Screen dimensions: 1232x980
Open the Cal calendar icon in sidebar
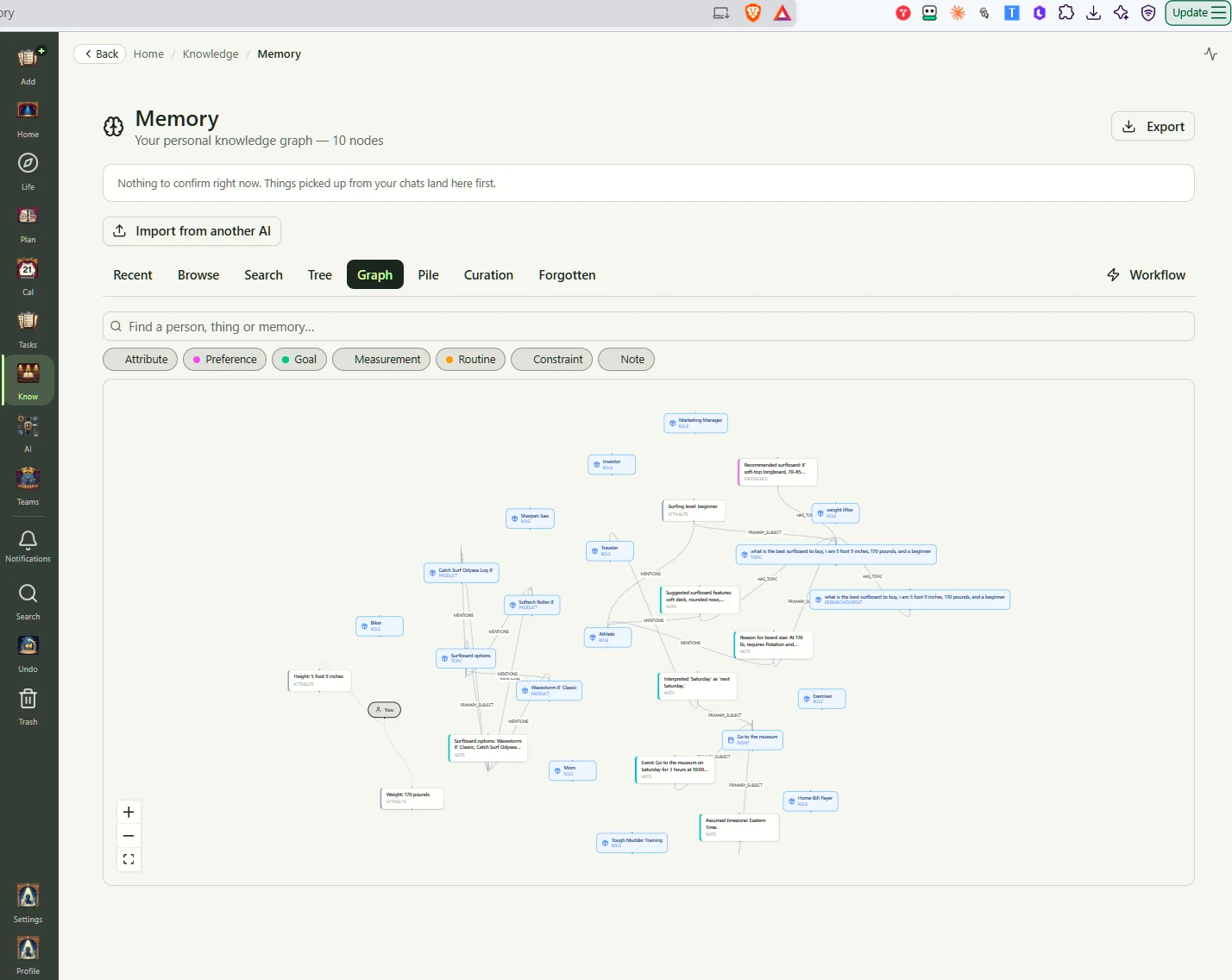pyautogui.click(x=28, y=277)
